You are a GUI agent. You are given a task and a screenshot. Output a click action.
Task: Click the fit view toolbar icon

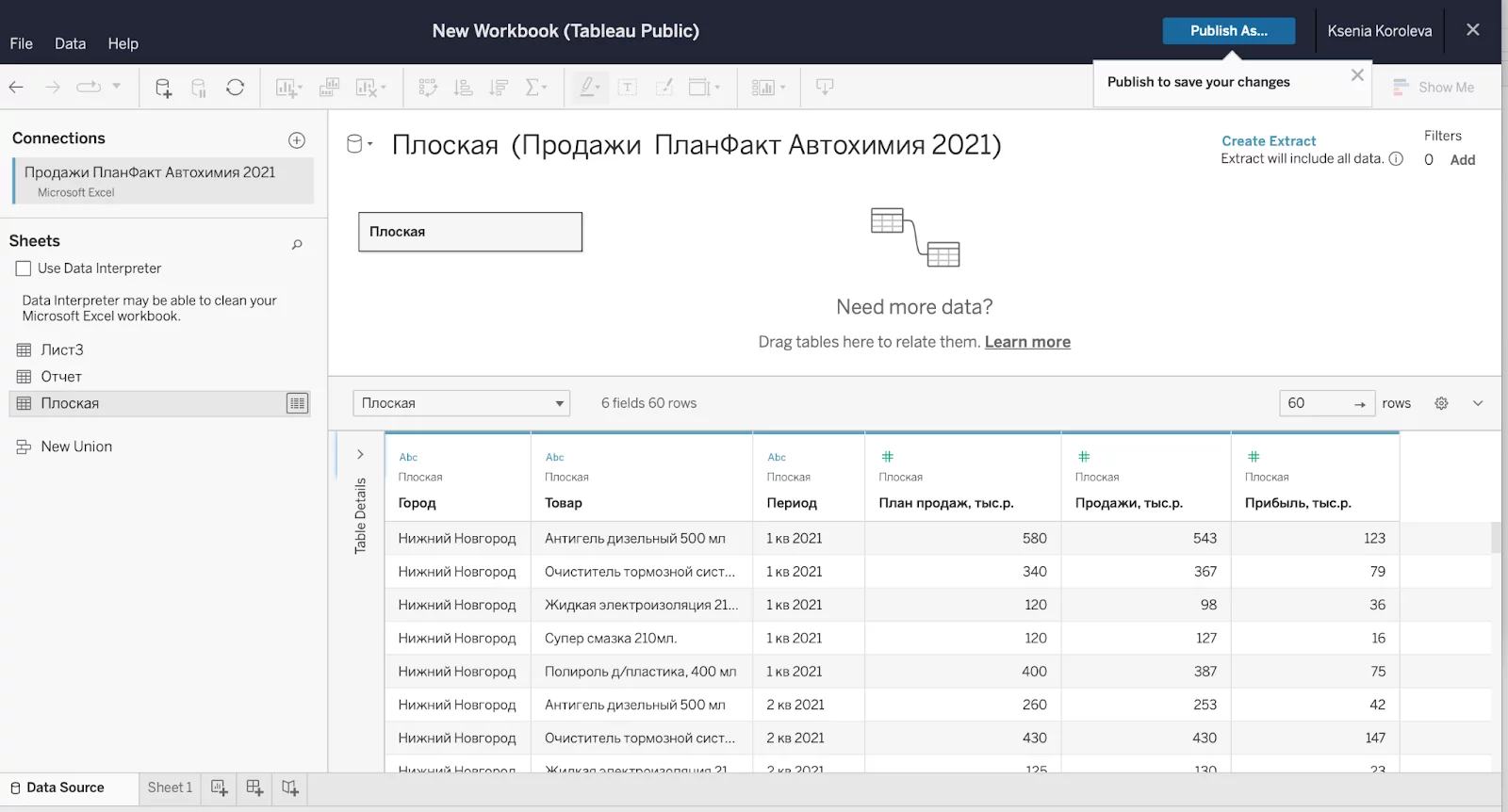tap(699, 88)
